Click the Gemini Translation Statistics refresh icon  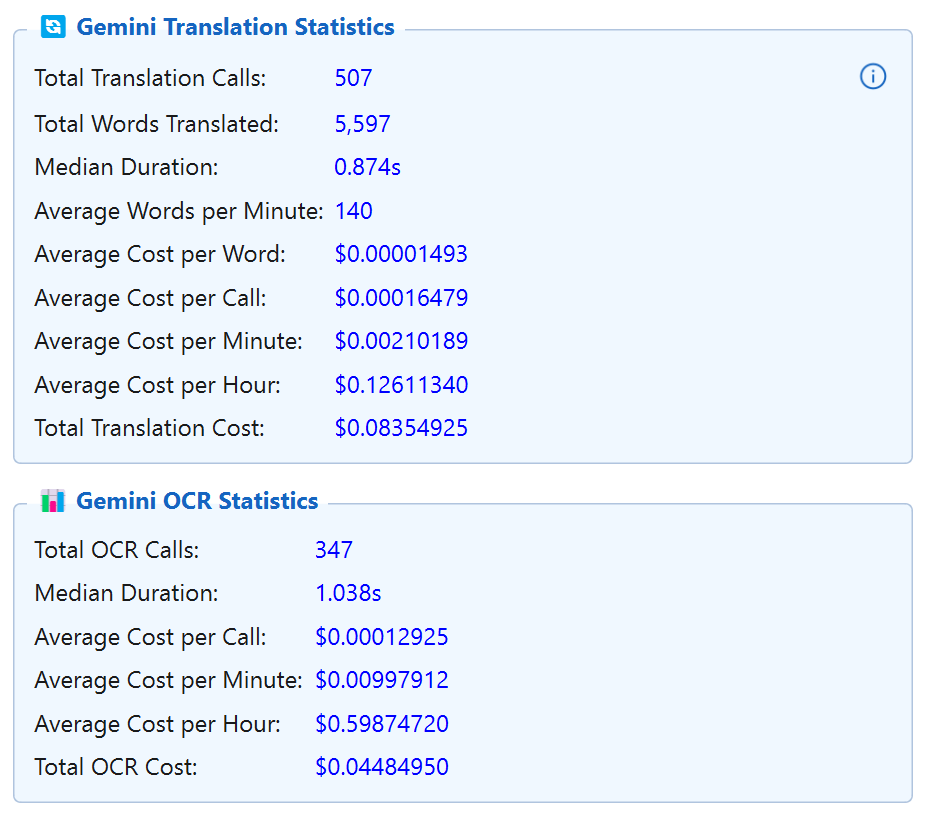[53, 26]
